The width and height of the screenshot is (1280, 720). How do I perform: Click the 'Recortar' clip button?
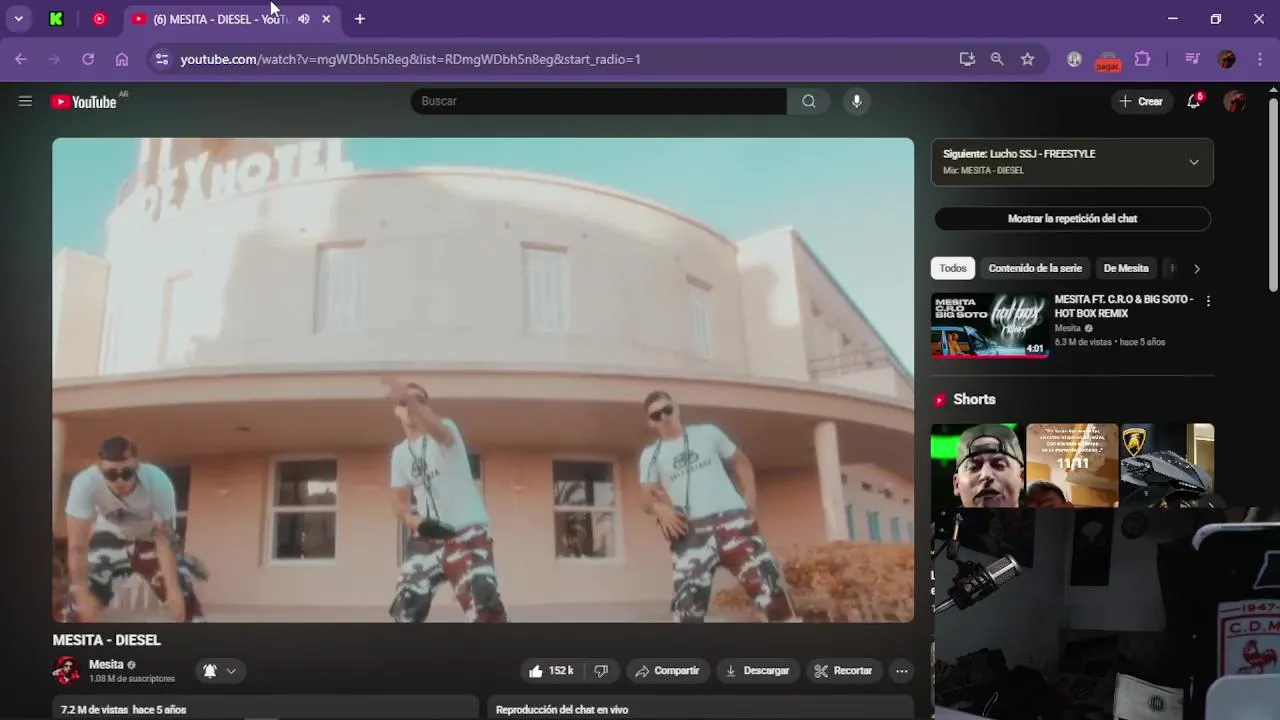[x=843, y=671]
